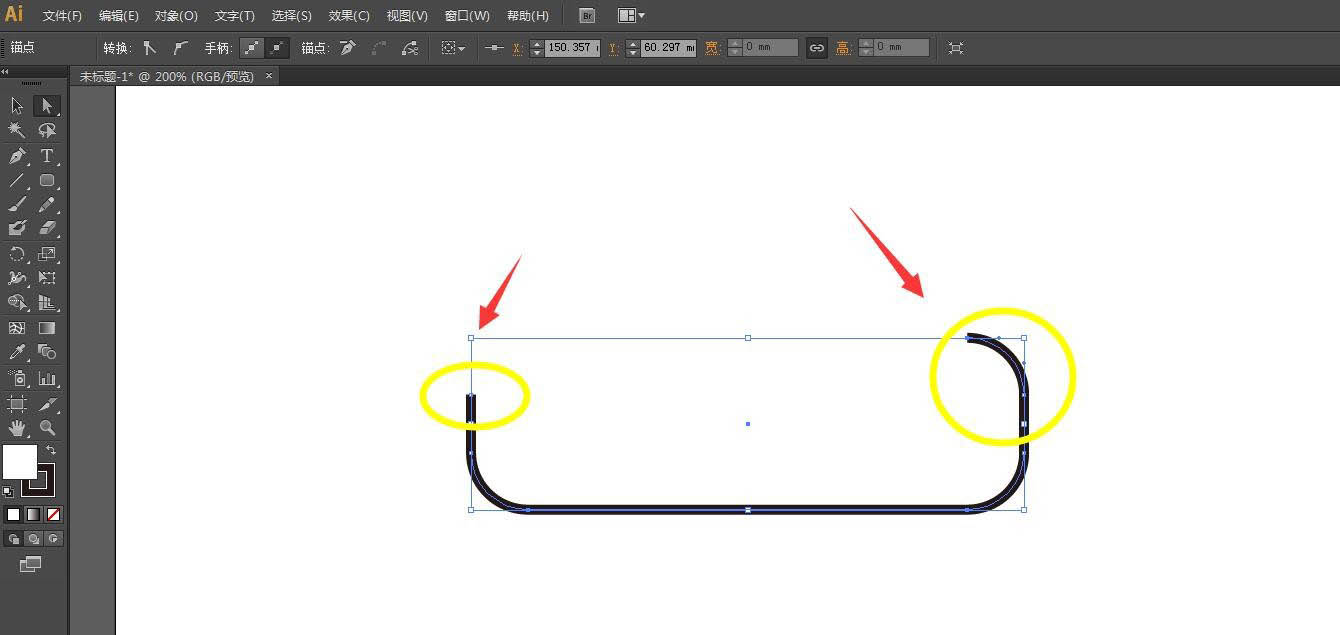
Task: Select the Type tool
Action: (46, 156)
